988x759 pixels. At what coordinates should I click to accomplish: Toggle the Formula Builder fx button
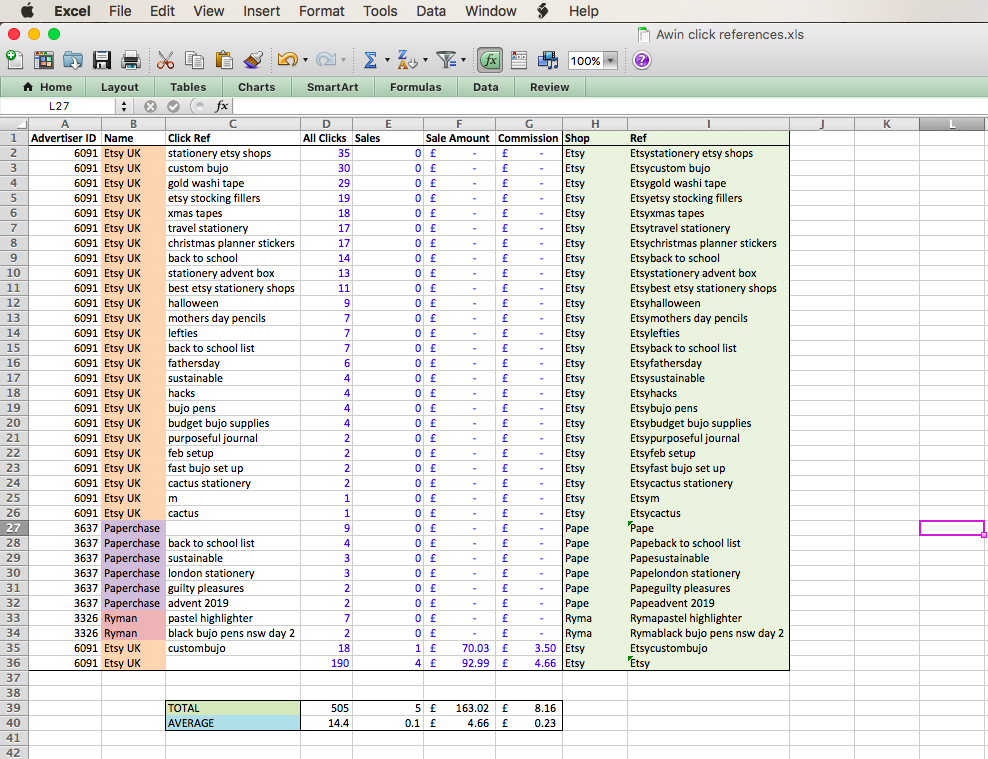click(x=490, y=60)
